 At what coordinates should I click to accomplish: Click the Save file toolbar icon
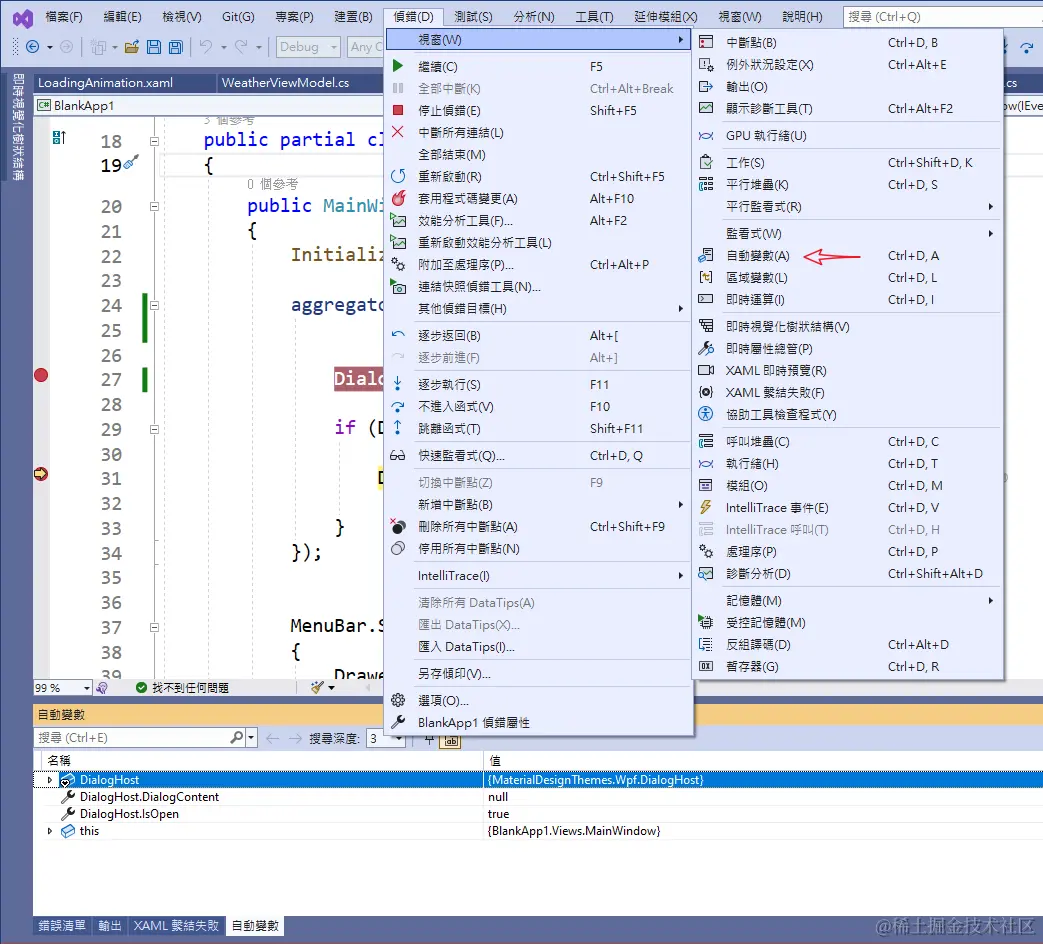click(x=154, y=47)
